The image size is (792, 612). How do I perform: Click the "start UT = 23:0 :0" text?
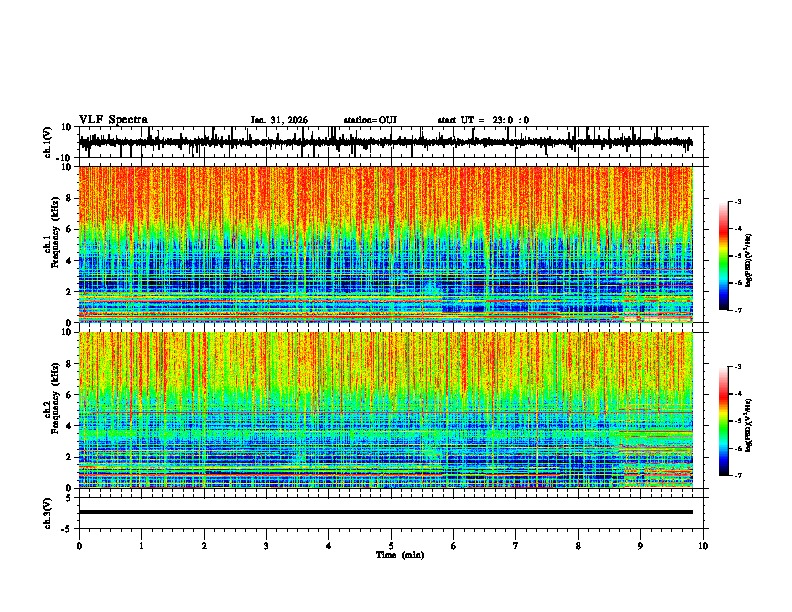[x=483, y=120]
